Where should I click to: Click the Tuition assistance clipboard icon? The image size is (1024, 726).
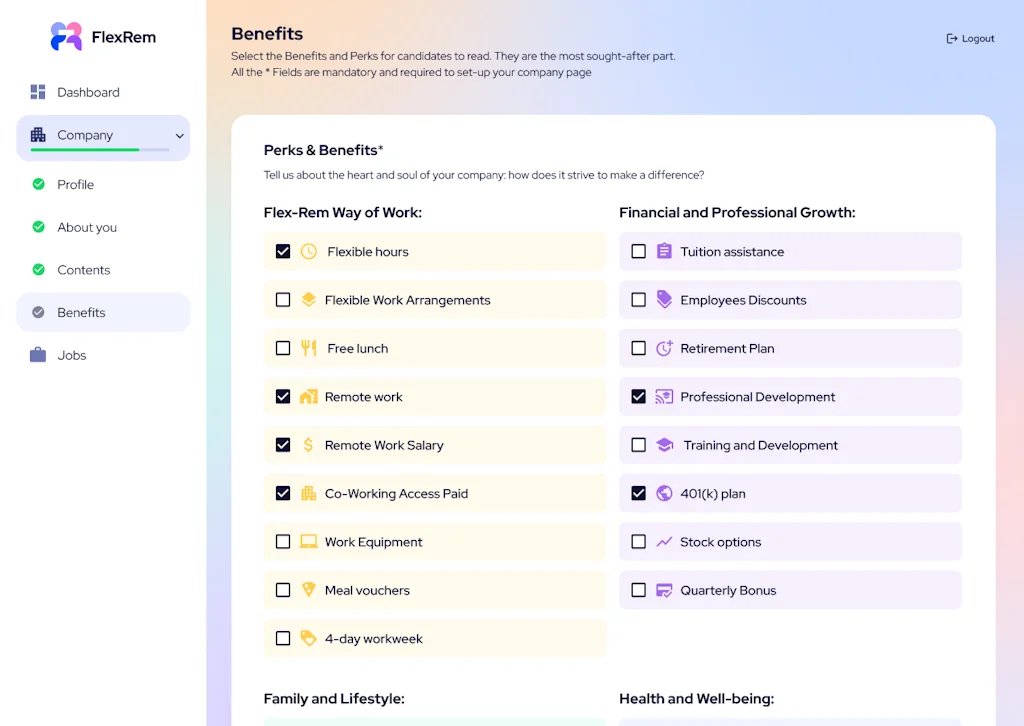coord(664,252)
